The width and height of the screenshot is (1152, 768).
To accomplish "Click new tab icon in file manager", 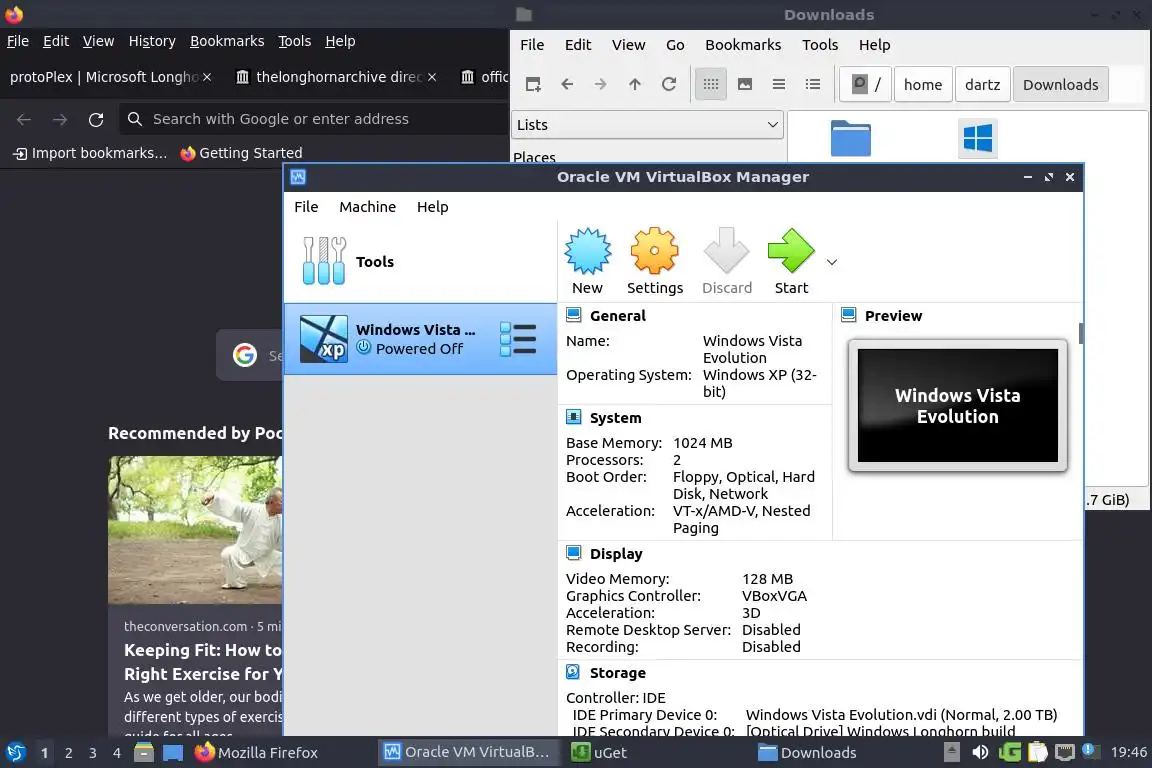I will coord(533,85).
